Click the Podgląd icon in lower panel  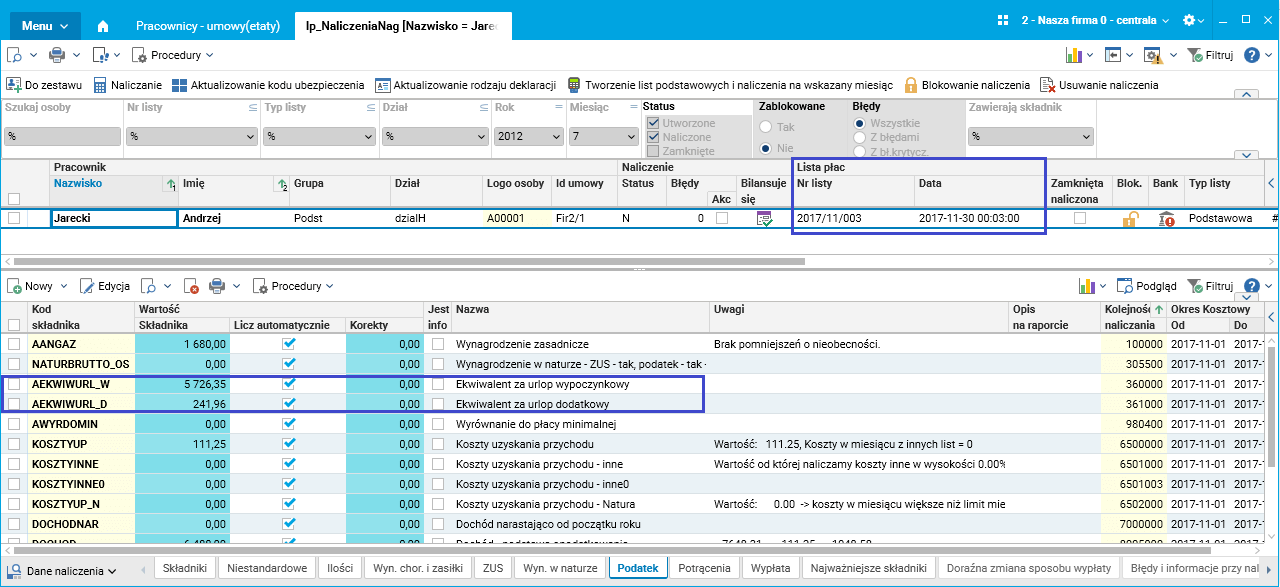pos(1124,286)
